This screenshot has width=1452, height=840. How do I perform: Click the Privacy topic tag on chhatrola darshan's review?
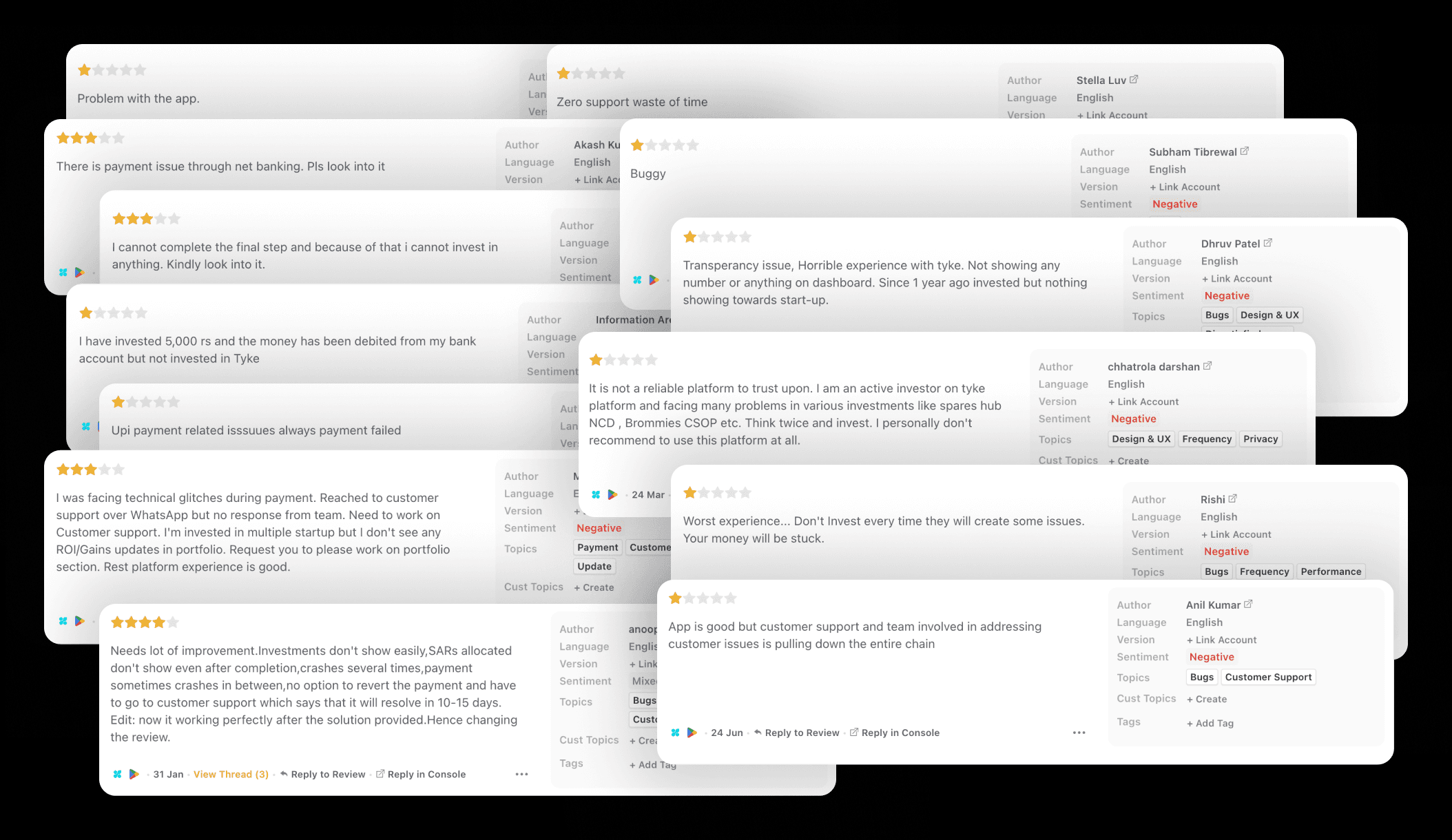[x=1261, y=439]
